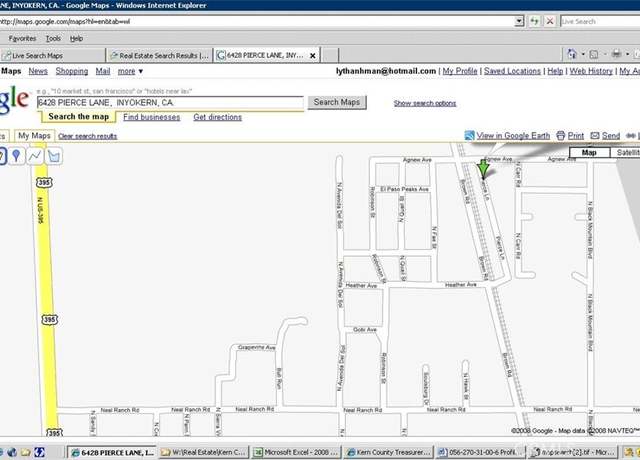This screenshot has height=460, width=640.
Task: Click the Neal Ranch Rd label near highway
Action: pyautogui.click(x=120, y=410)
